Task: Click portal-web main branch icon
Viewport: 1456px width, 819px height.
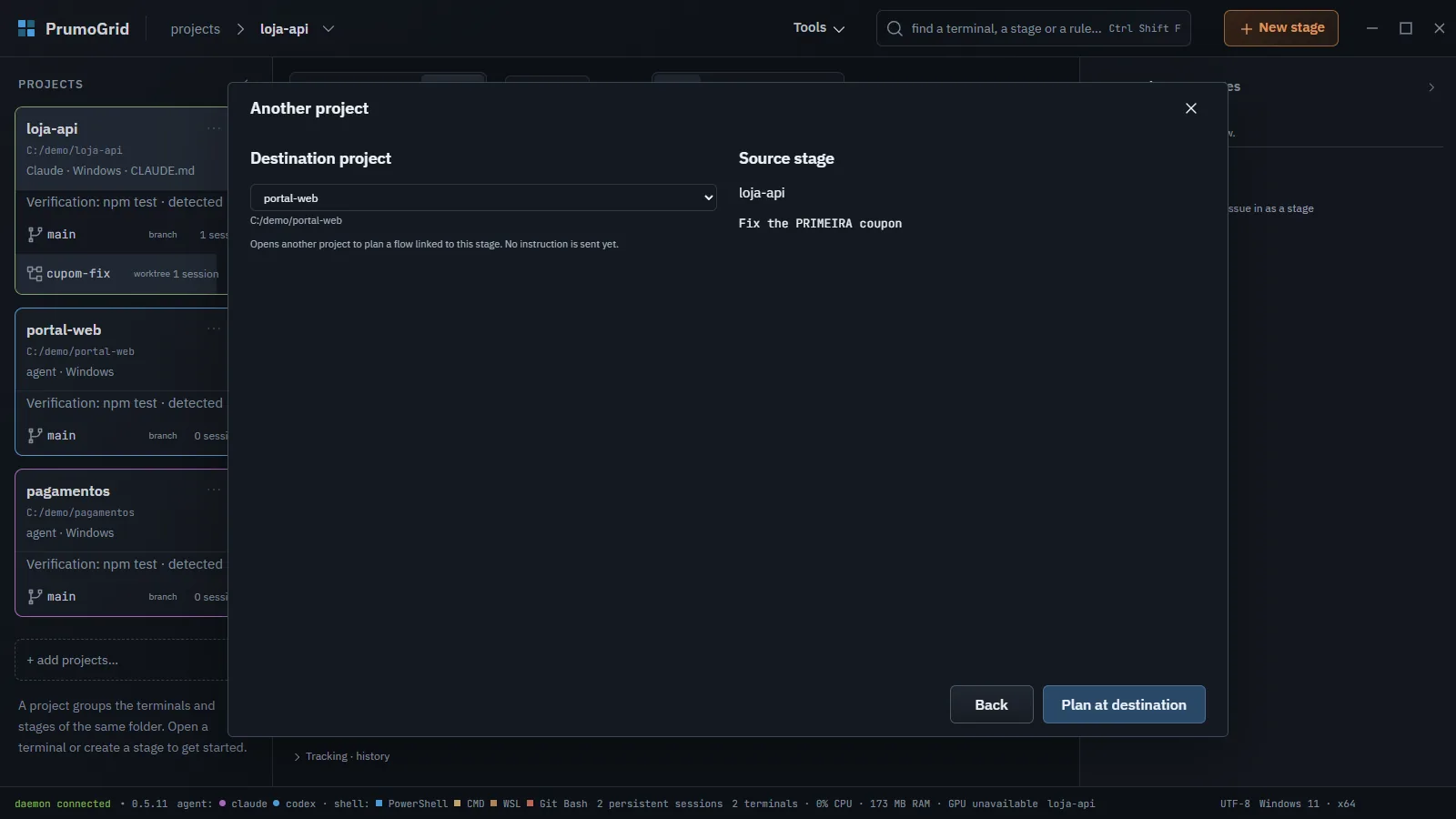Action: point(35,436)
